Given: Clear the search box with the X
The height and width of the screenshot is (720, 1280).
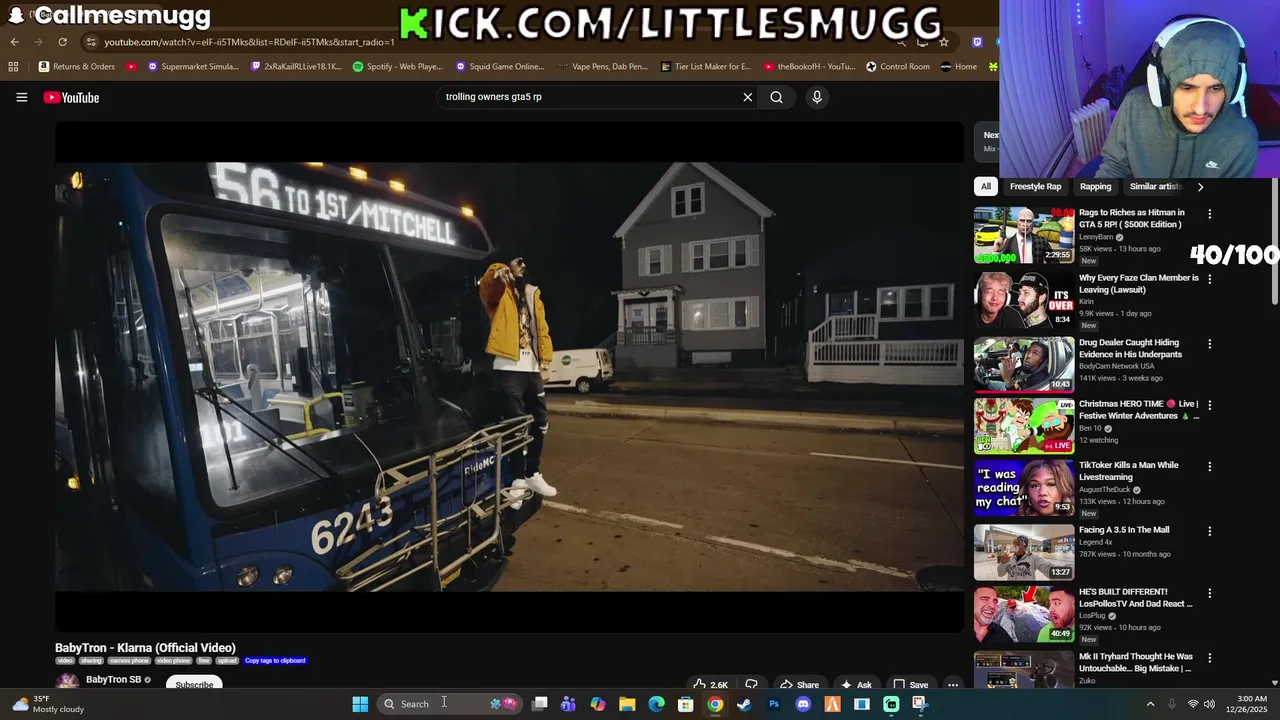Looking at the screenshot, I should 747,97.
